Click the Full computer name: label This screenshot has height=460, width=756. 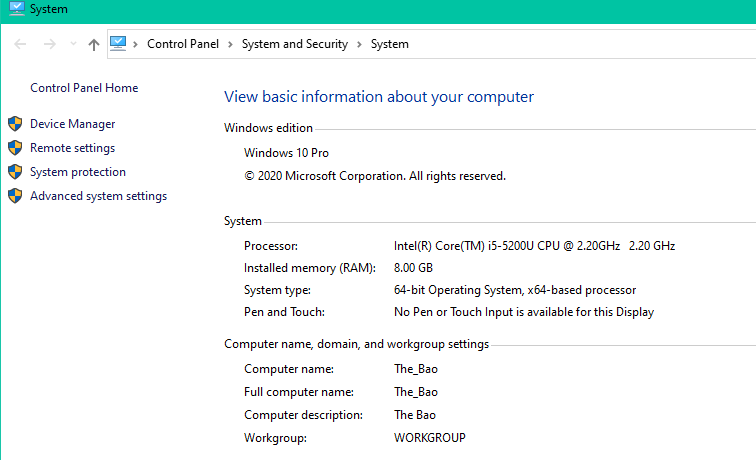[x=298, y=392]
